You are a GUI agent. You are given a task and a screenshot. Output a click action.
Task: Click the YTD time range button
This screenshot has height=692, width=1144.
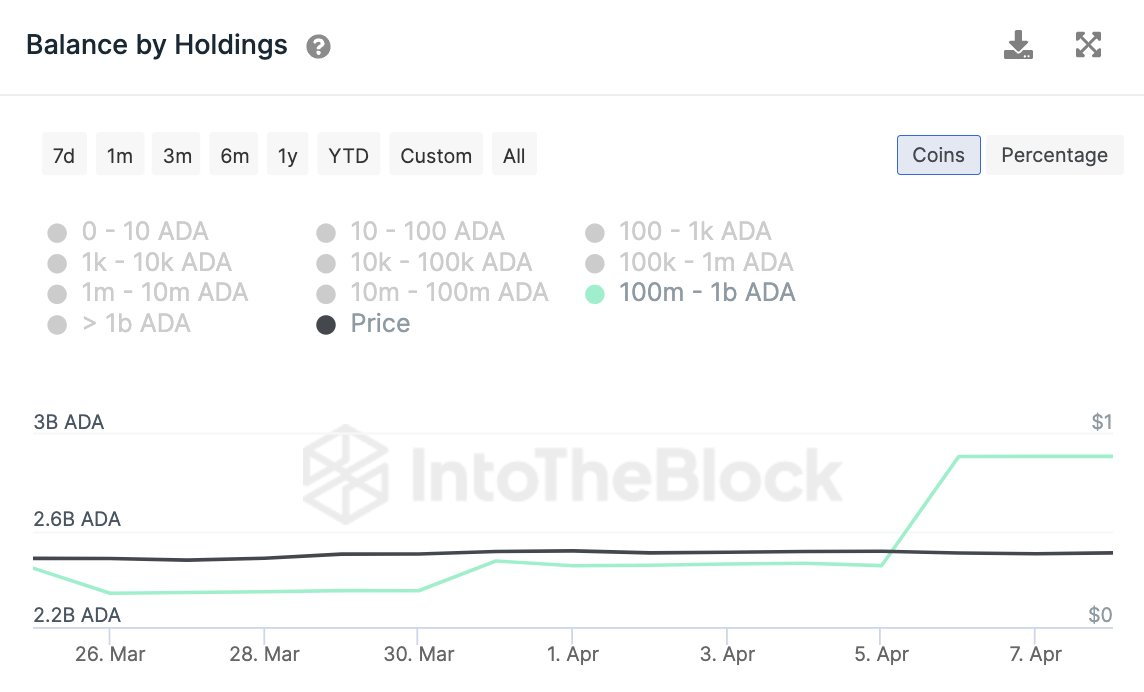(x=348, y=155)
